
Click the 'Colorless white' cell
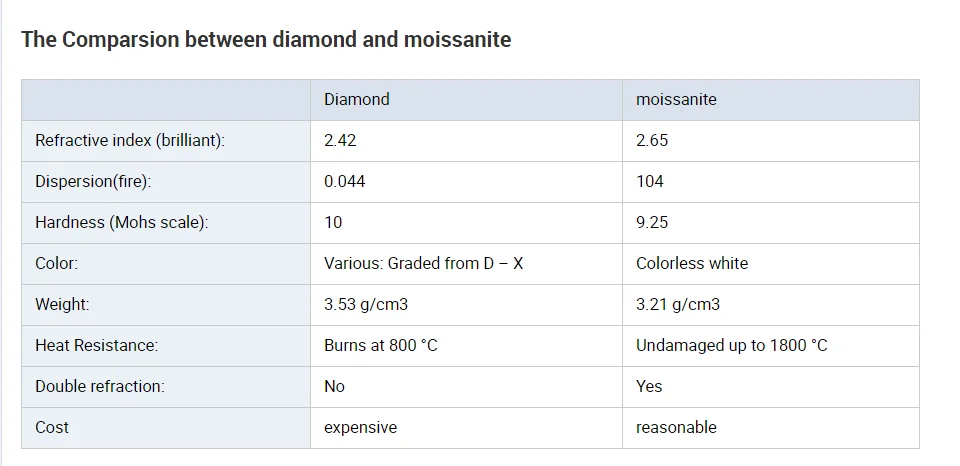tap(692, 264)
